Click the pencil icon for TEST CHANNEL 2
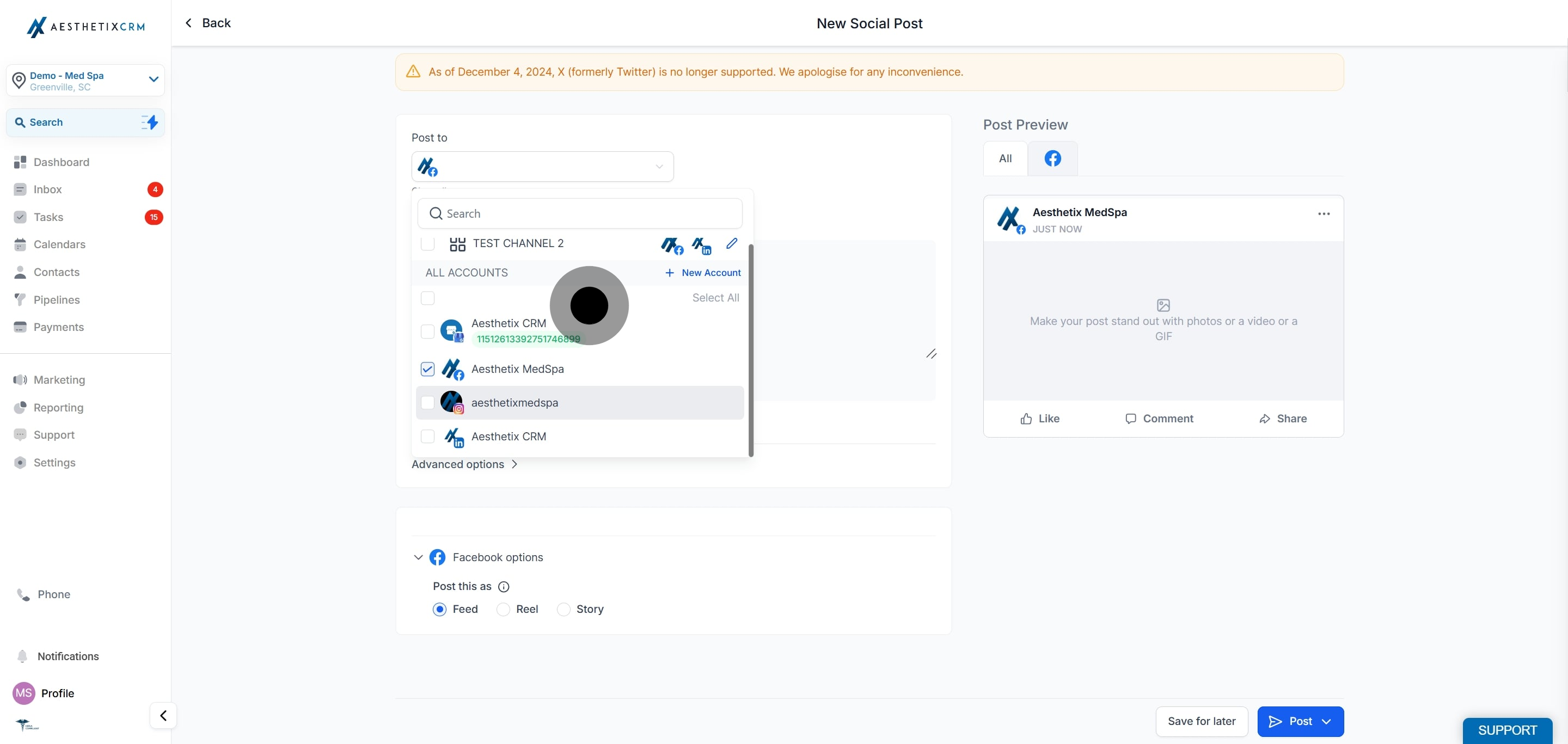Viewport: 1568px width, 744px height. [732, 243]
